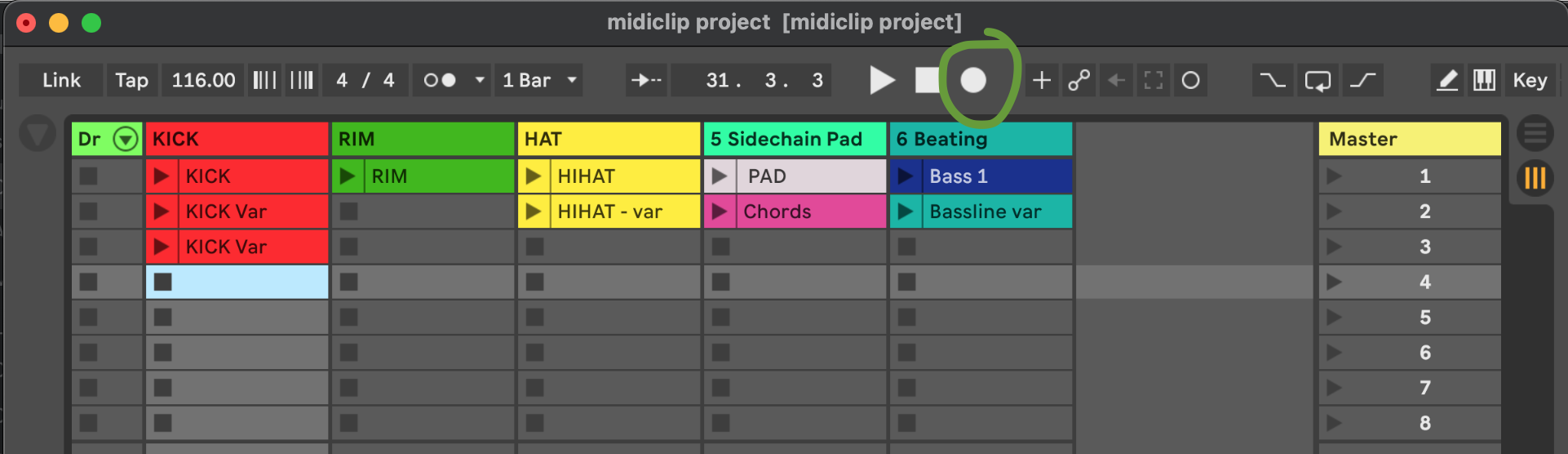Open the metronome settings dropdown arrow

tap(480, 80)
